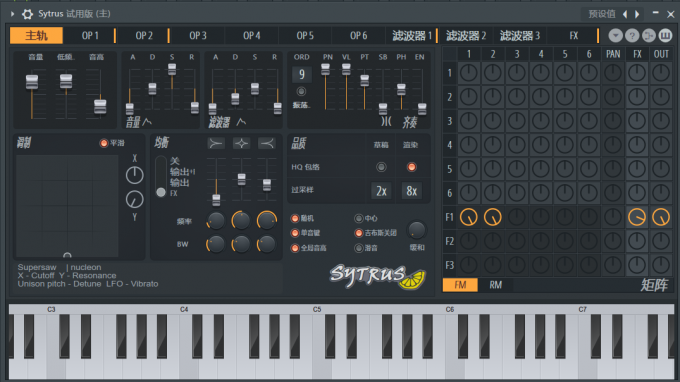Turn the middle 频率 frequency knob
Screen dimensions: 680x382
pos(241,221)
